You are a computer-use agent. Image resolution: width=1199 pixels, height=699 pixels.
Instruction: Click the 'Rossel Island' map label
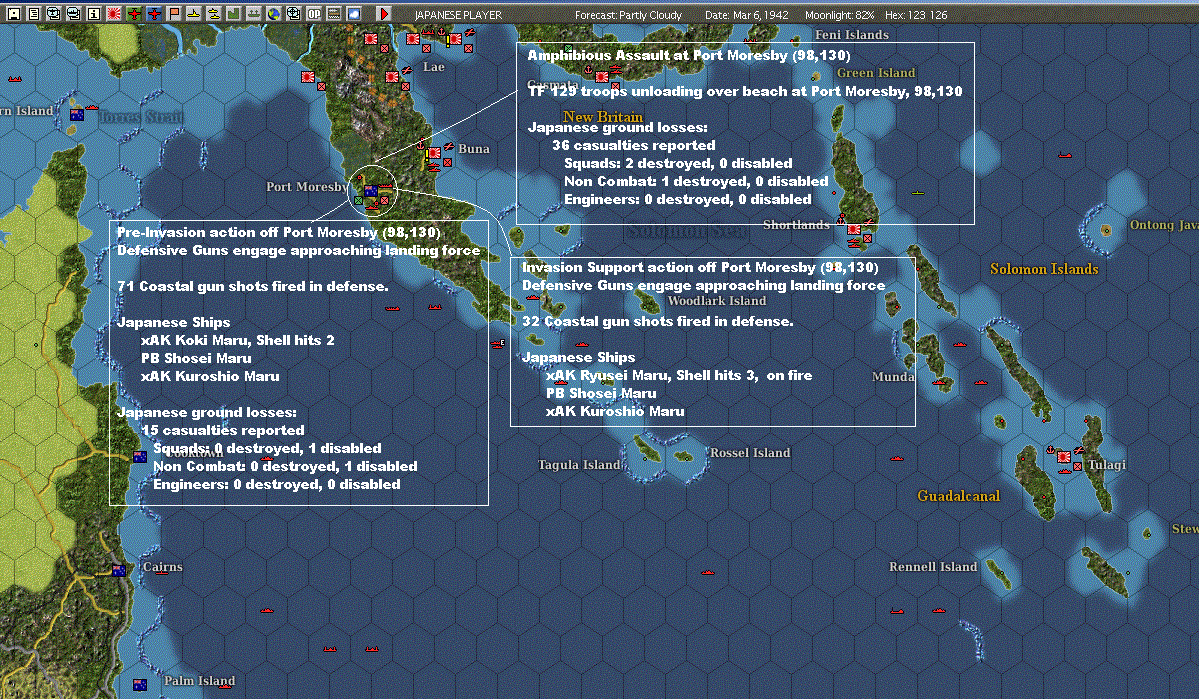pyautogui.click(x=750, y=453)
